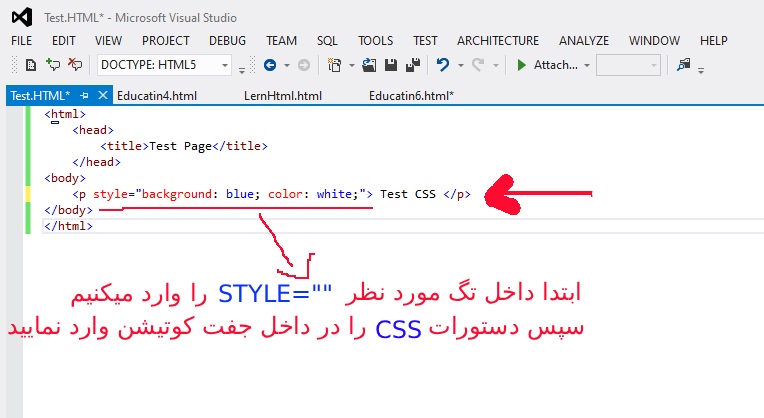Expand dropdown arrow beside Attach button

(x=587, y=65)
